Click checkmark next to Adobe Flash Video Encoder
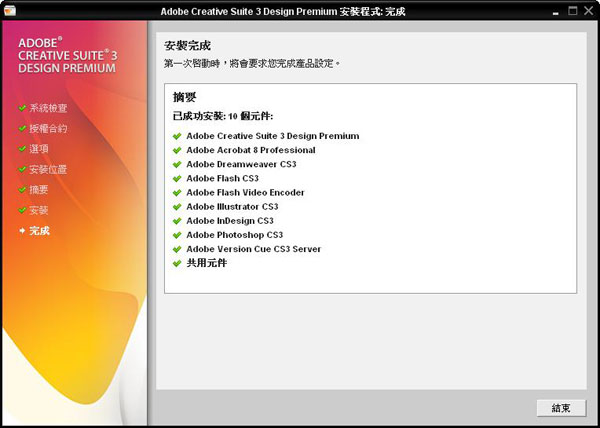This screenshot has height=428, width=600. coord(177,193)
